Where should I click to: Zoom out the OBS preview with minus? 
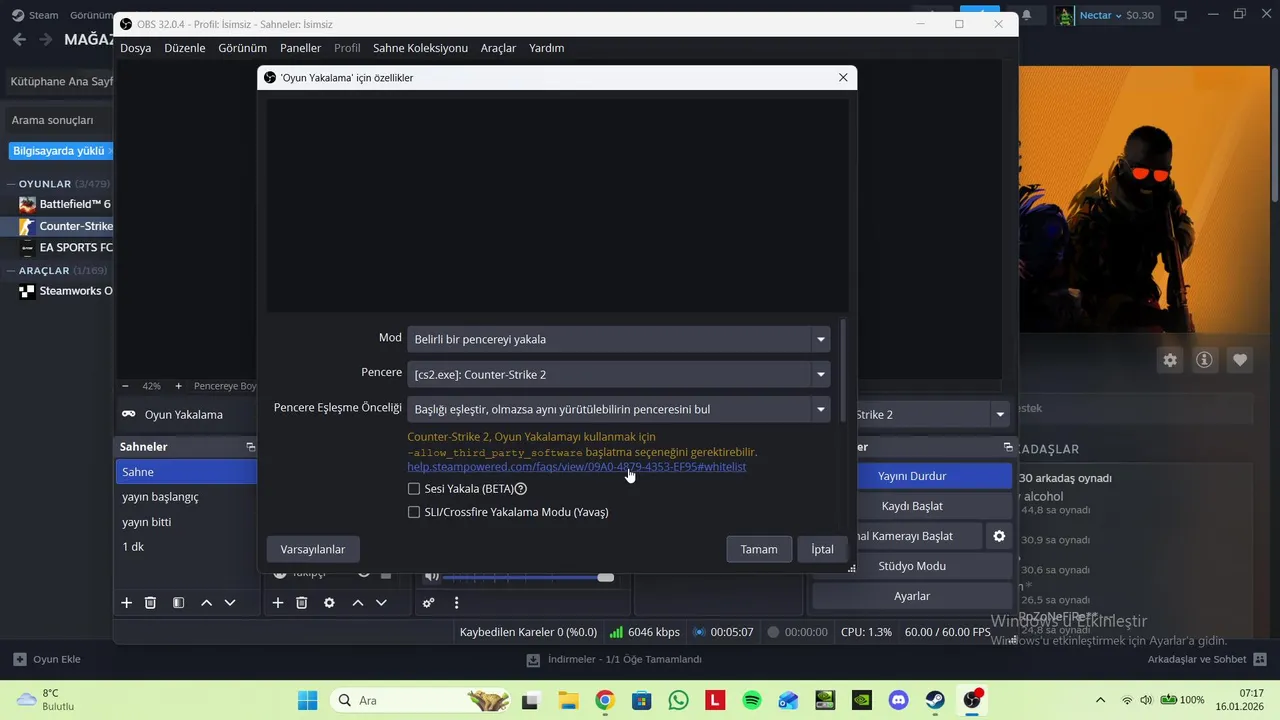[125, 386]
